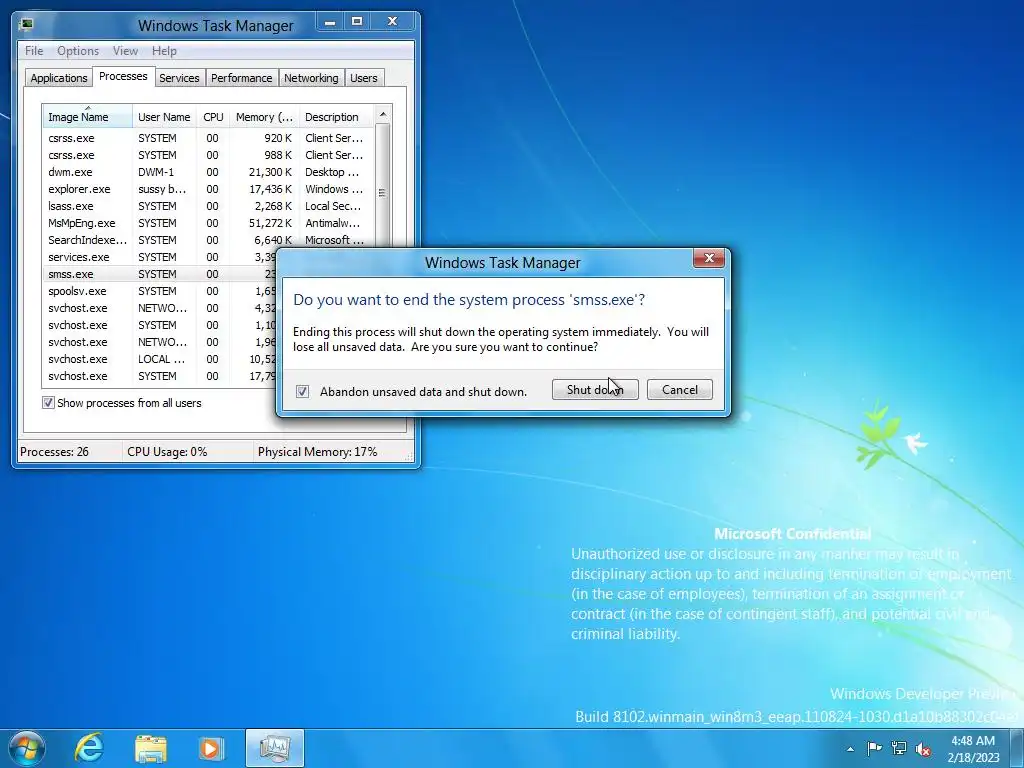The image size is (1024, 768).
Task: Minimize the Task Manager window
Action: tap(330, 22)
